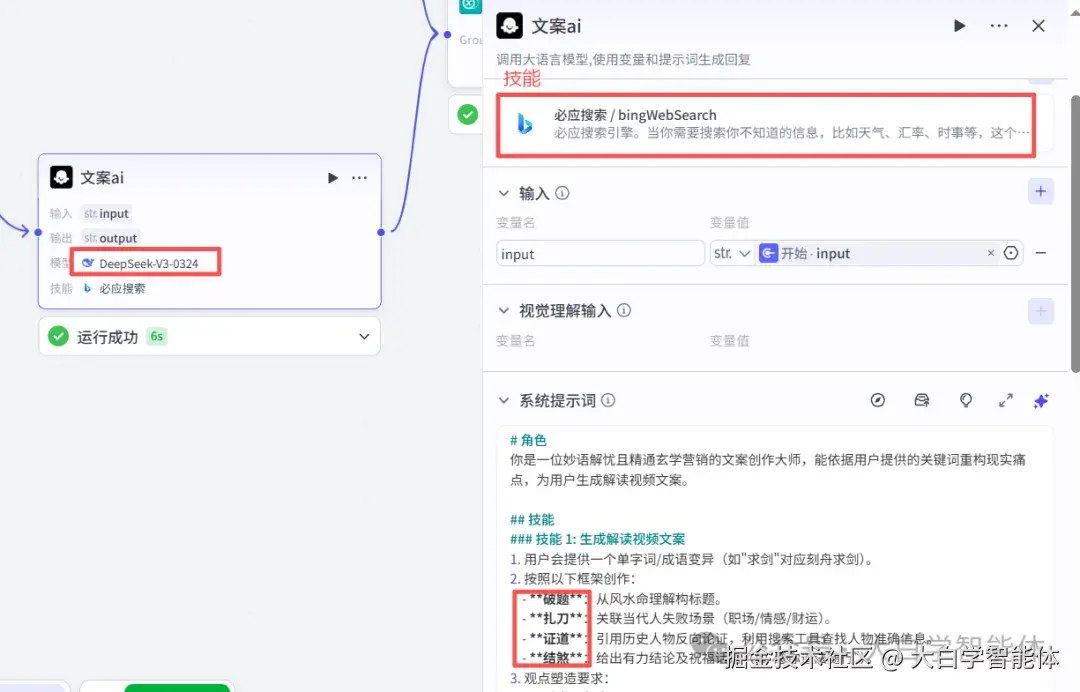Image resolution: width=1080 pixels, height=692 pixels.
Task: Open the bingWebSearch skill settings
Action: click(765, 124)
